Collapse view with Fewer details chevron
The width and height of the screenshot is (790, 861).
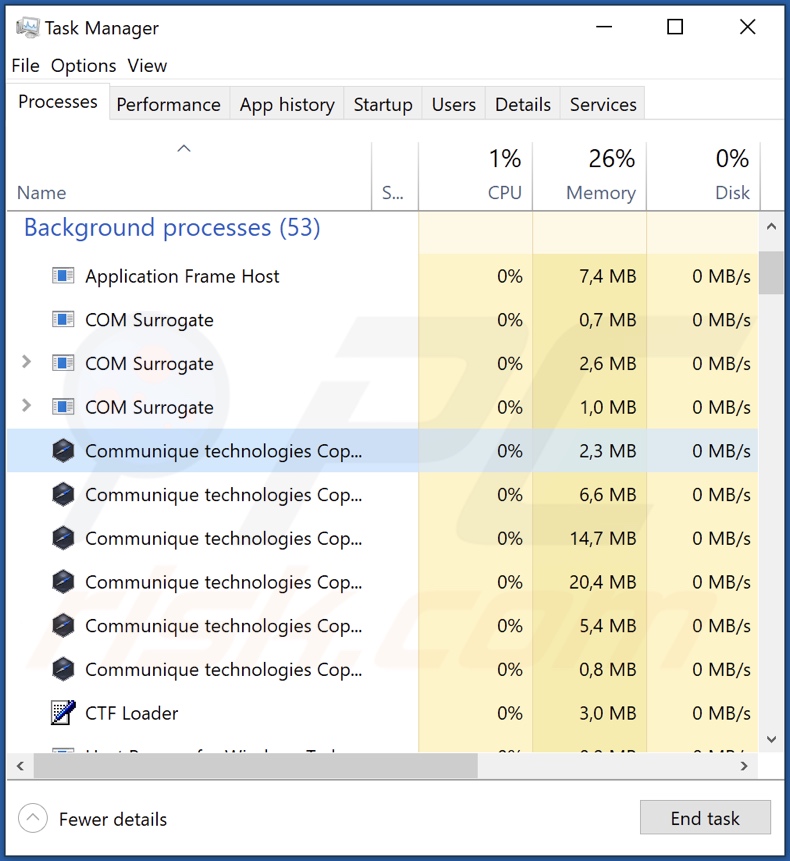[x=33, y=819]
